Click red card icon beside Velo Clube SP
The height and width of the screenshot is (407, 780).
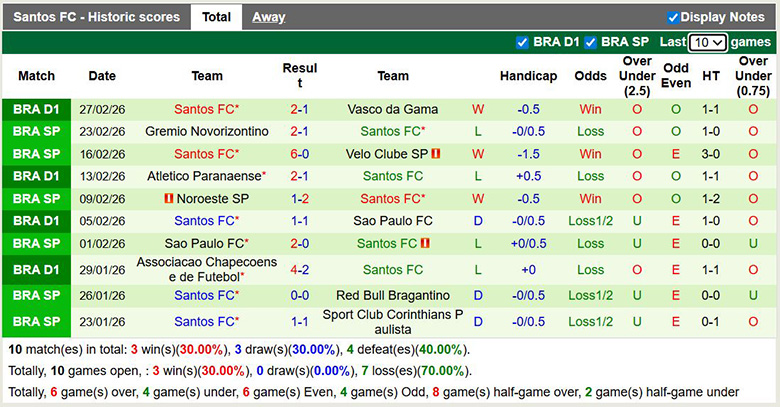[436, 154]
